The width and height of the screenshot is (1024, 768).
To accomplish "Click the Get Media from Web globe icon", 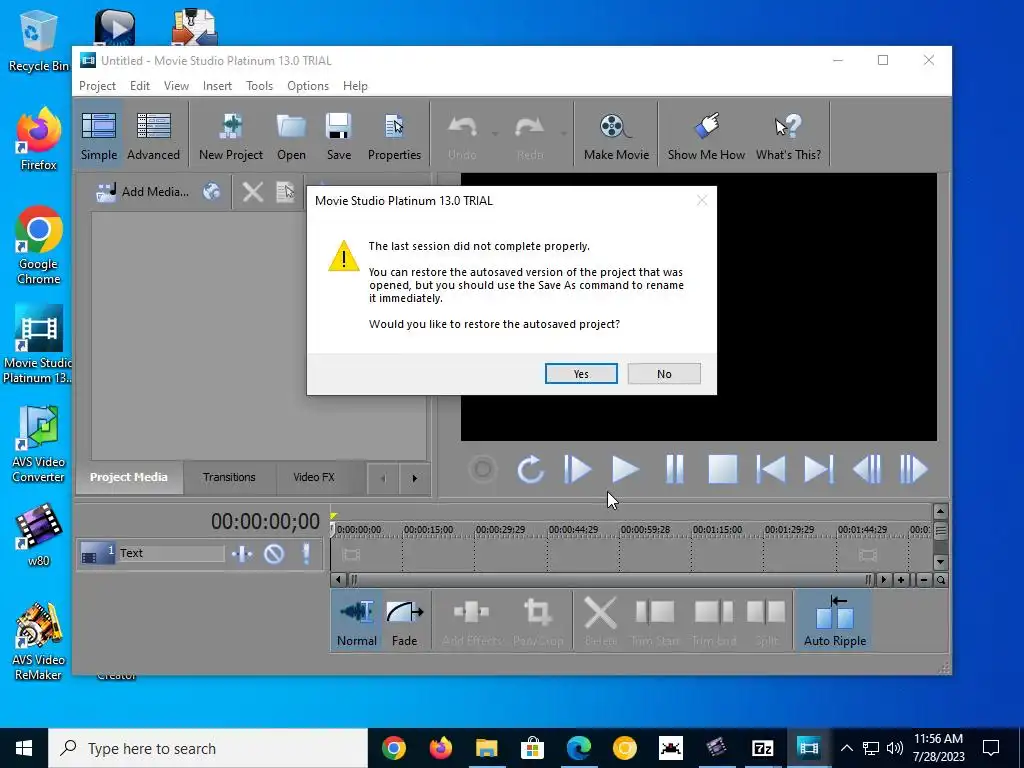I will click(212, 191).
